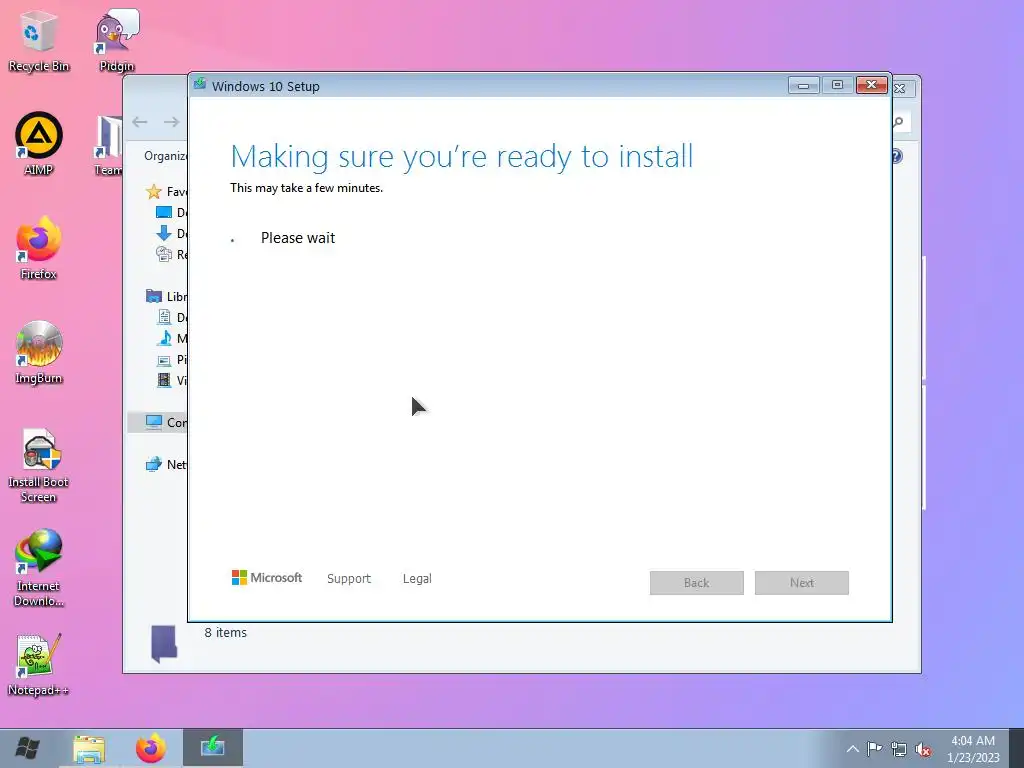Select Pictures library in Explorer pane
The width and height of the screenshot is (1024, 768).
coord(171,359)
